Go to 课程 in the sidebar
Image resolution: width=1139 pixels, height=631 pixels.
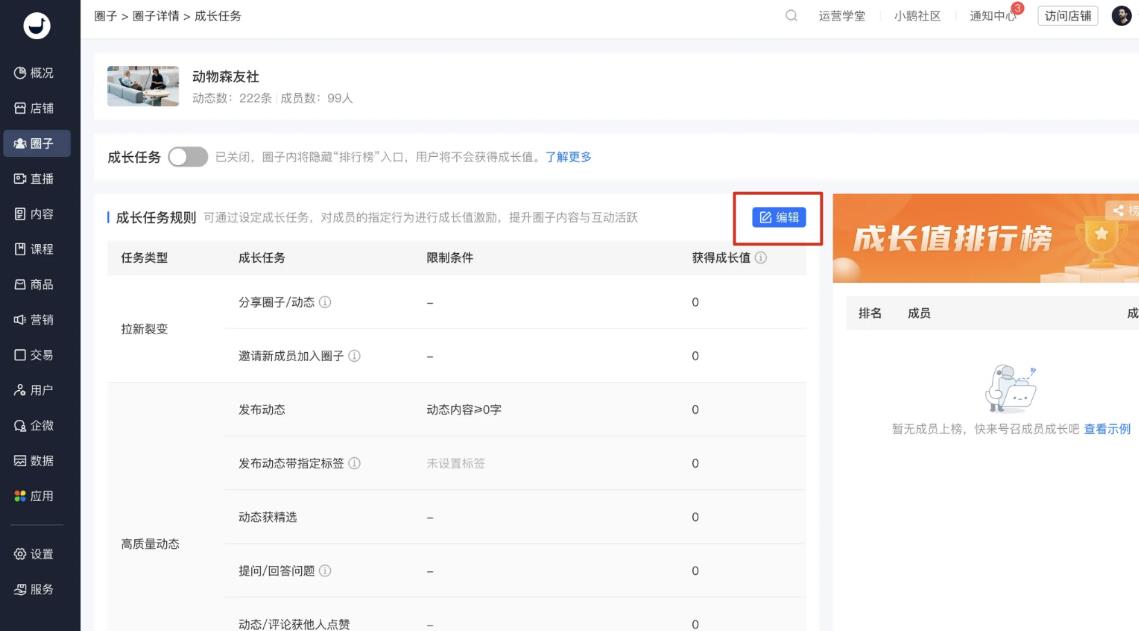pyautogui.click(x=35, y=249)
